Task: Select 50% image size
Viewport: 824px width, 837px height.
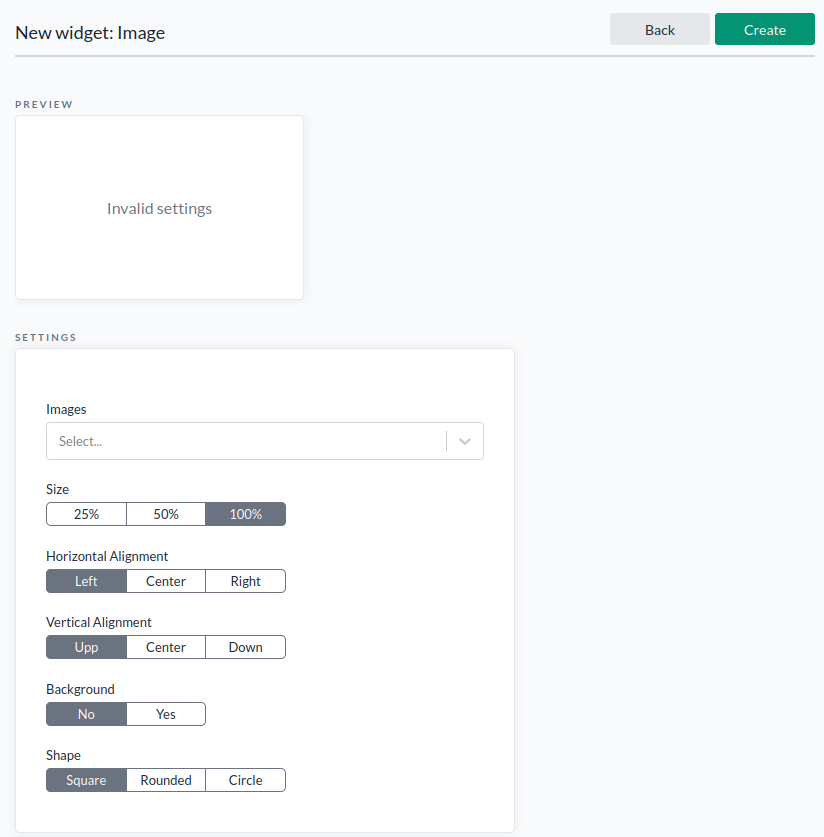Action: coord(165,513)
